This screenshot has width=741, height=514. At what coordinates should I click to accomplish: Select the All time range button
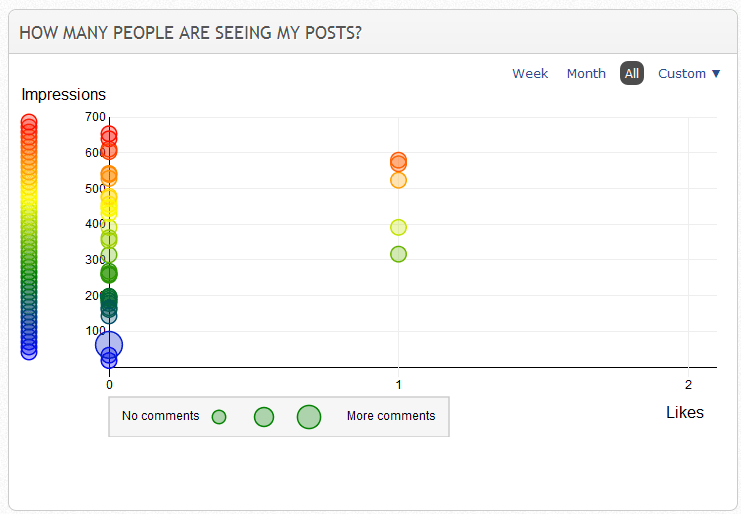[x=632, y=73]
